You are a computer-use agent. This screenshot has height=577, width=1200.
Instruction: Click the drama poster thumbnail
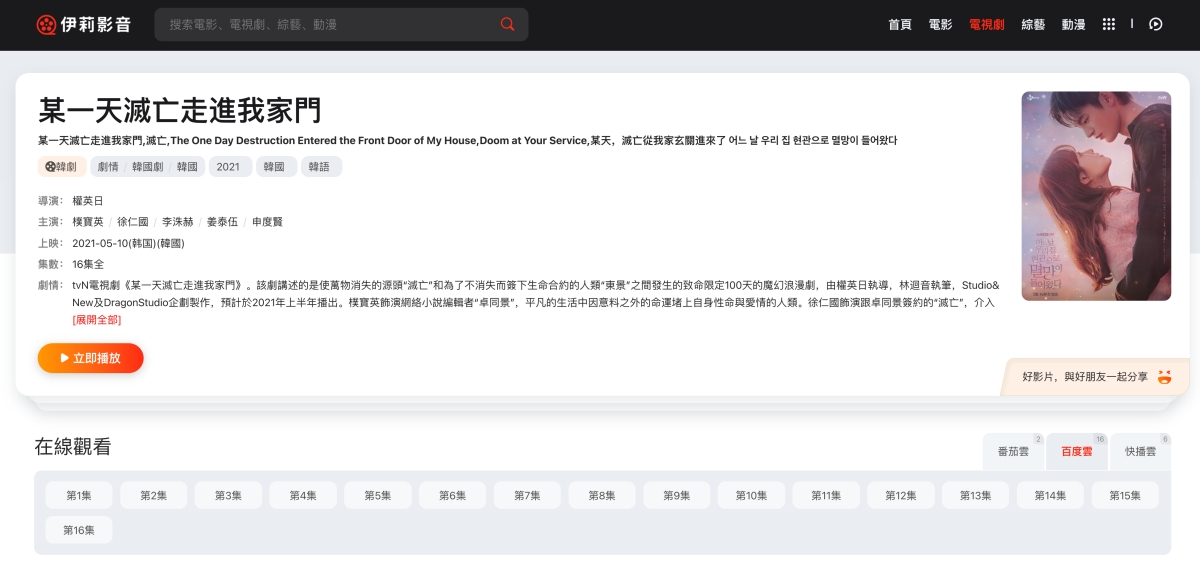pyautogui.click(x=1096, y=196)
